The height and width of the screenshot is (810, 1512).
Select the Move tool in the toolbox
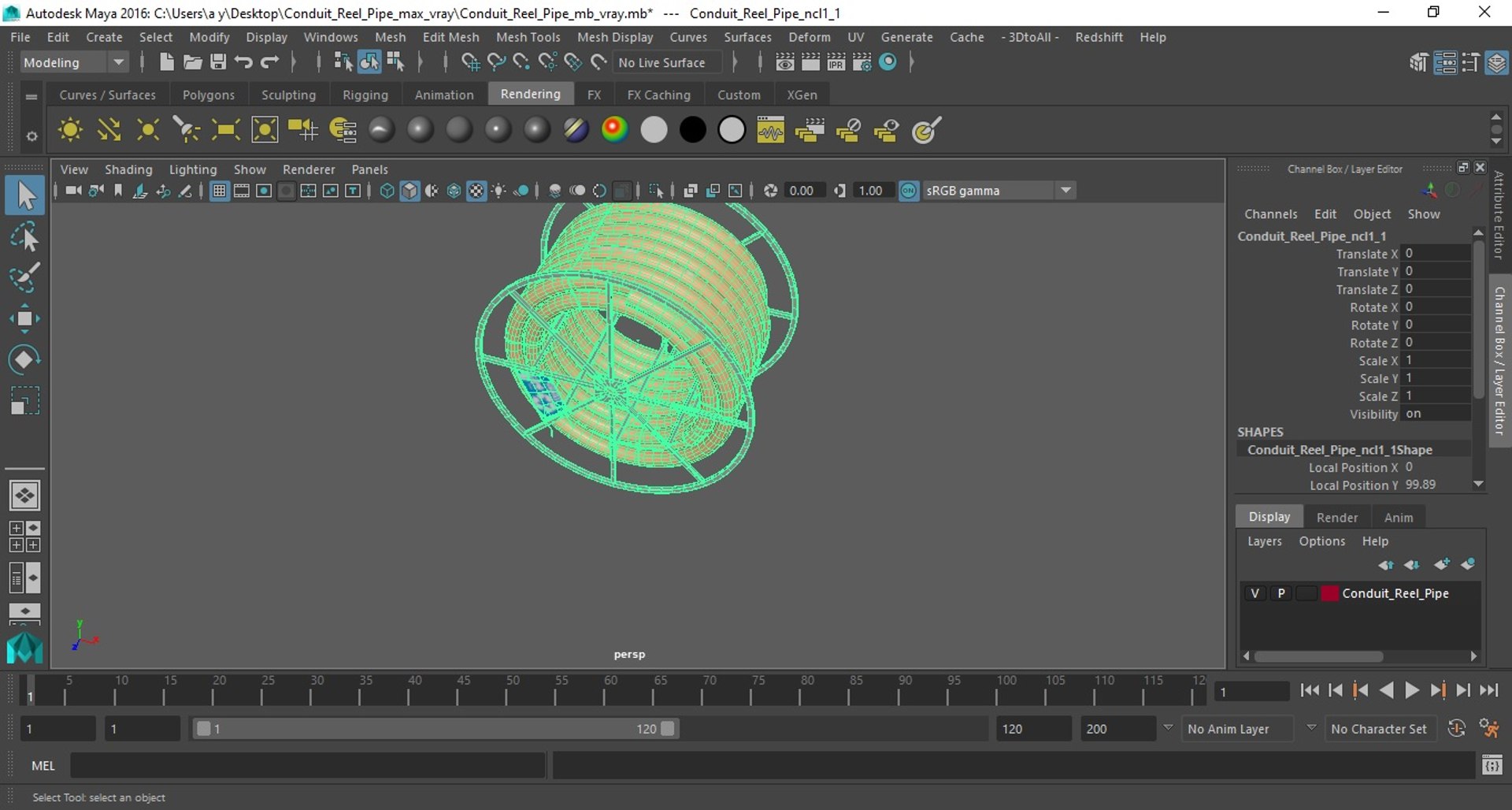[24, 319]
